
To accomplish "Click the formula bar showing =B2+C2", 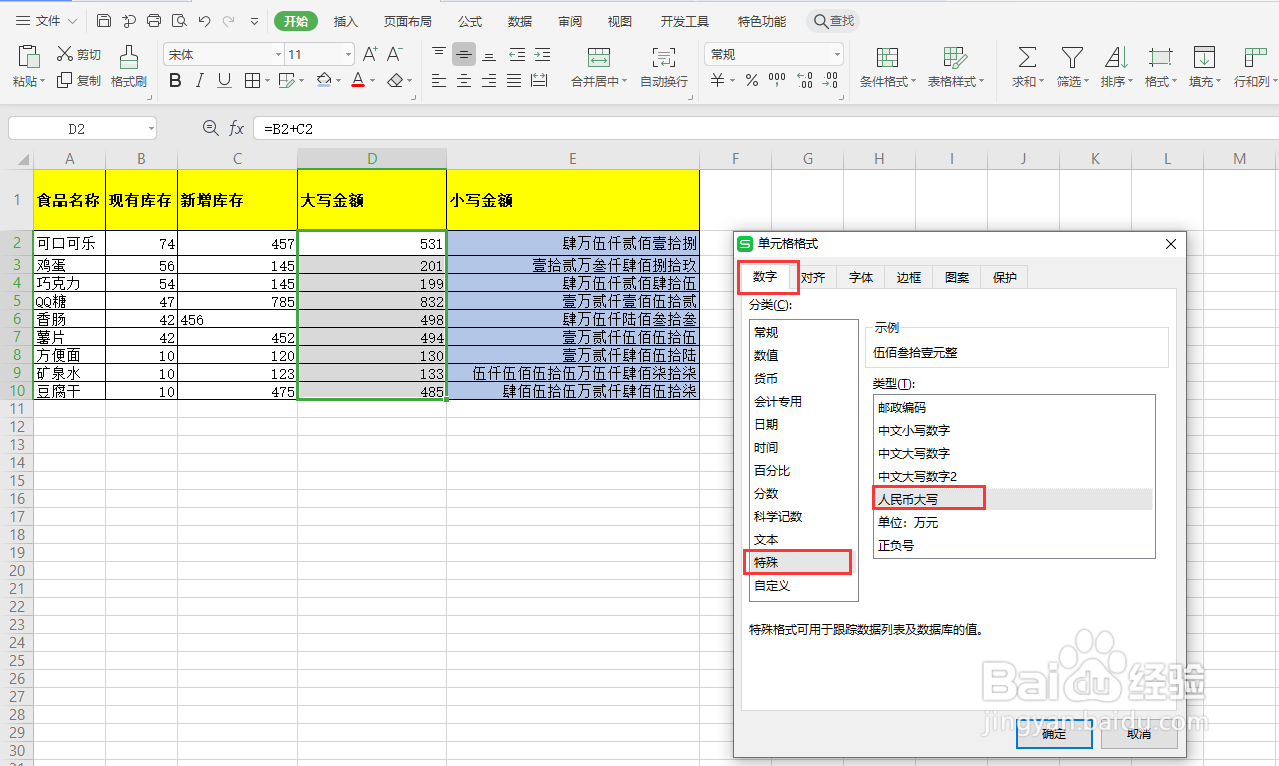I will [764, 128].
